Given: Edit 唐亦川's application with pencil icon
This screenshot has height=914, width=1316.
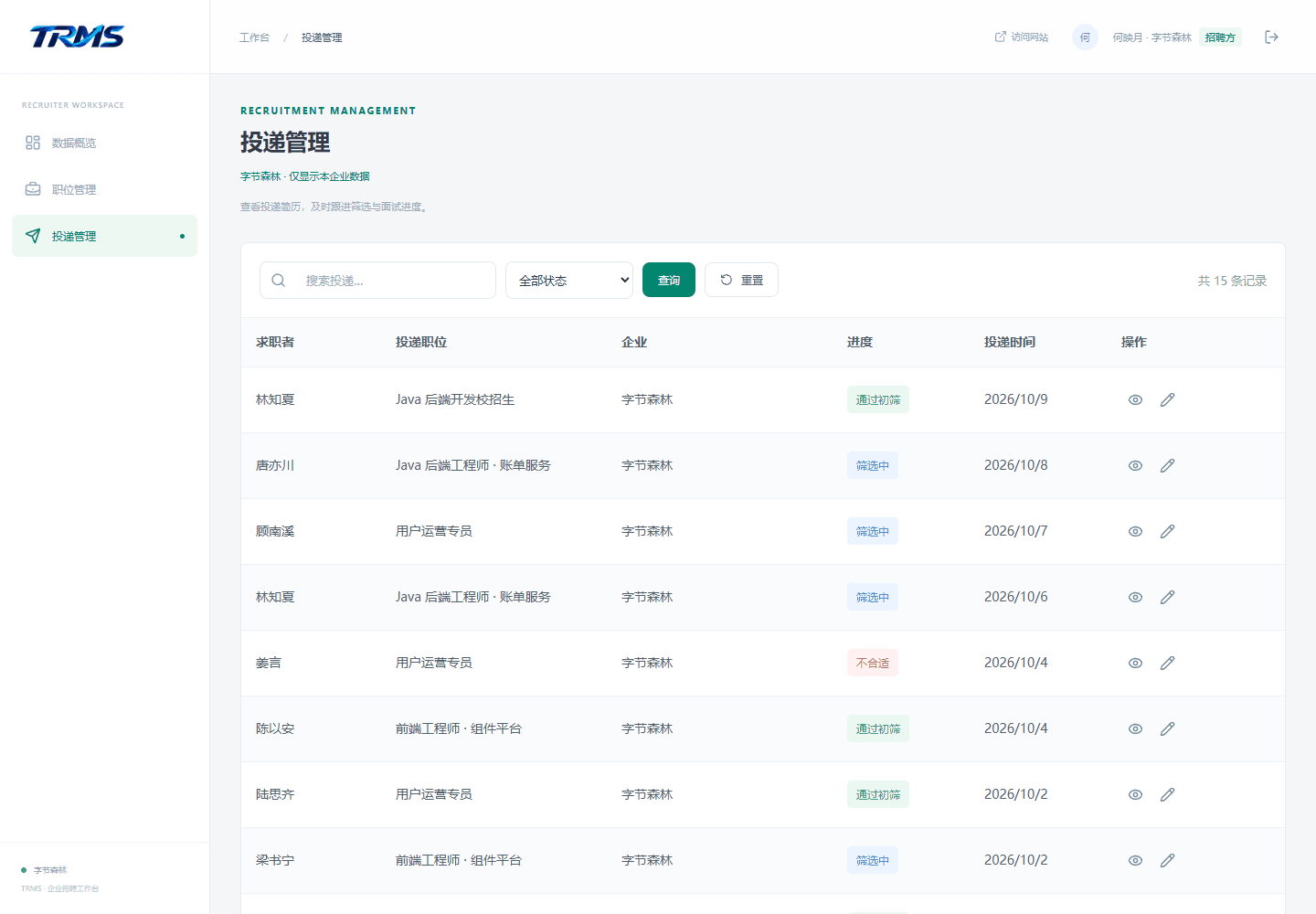Looking at the screenshot, I should (1167, 465).
